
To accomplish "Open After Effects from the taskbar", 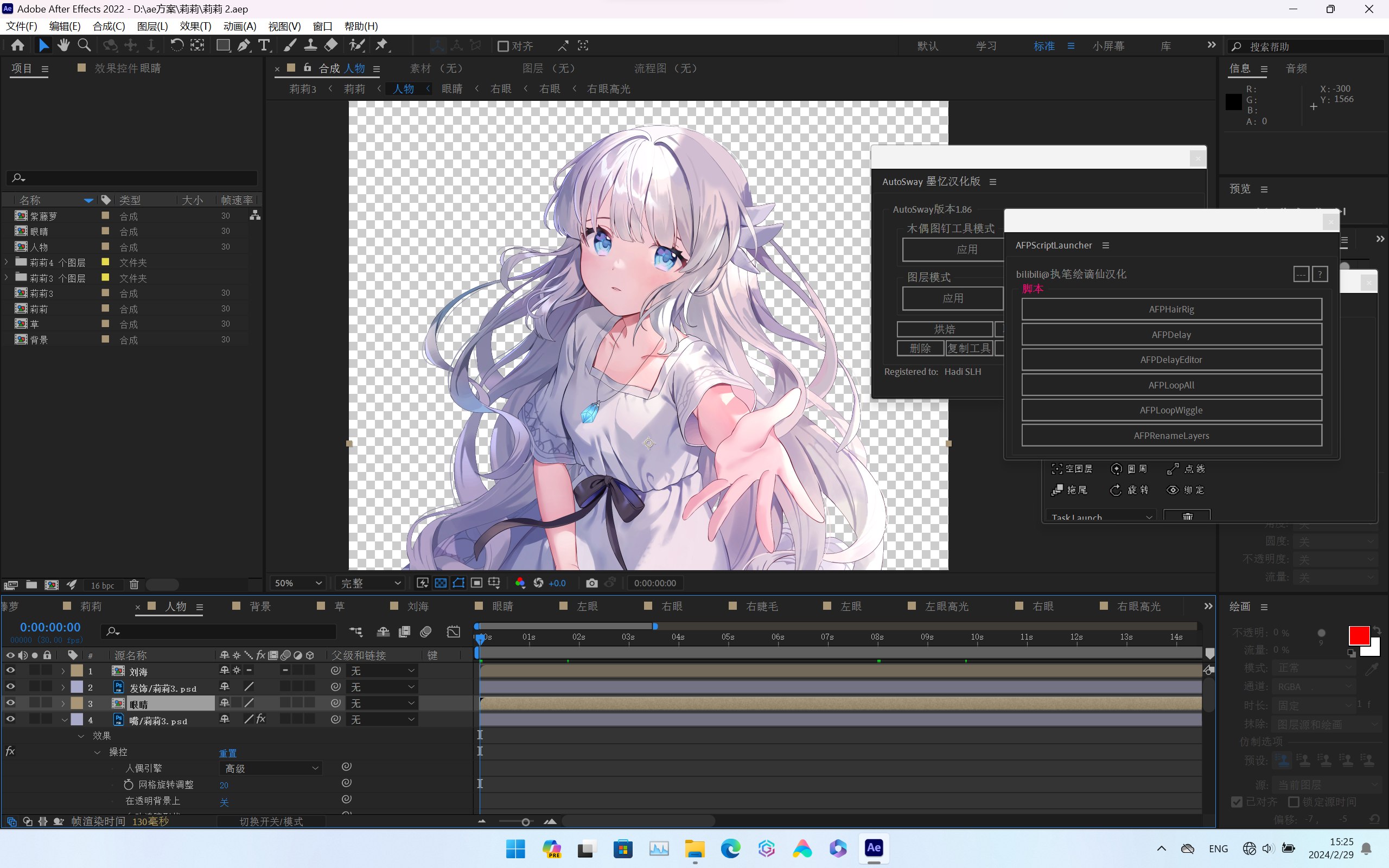I will (874, 848).
